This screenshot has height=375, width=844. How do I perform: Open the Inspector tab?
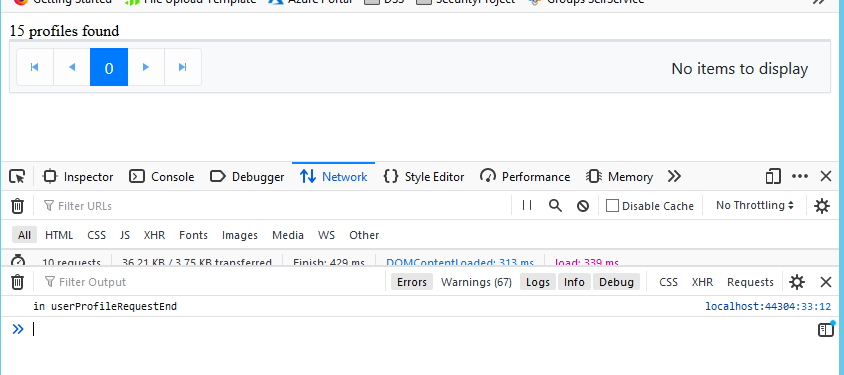pos(79,176)
